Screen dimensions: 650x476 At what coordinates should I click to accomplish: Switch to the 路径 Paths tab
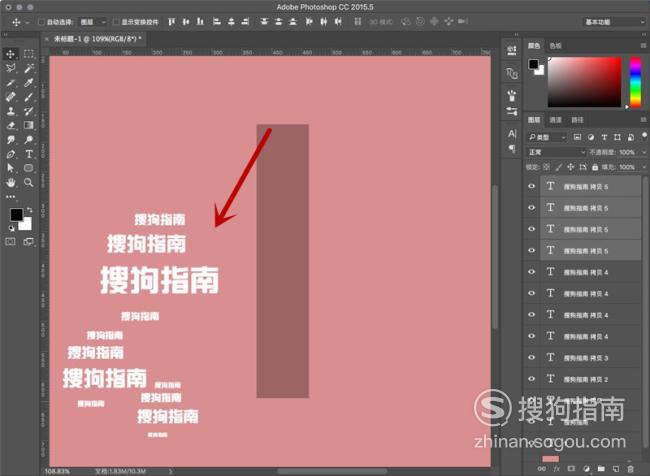(x=577, y=120)
